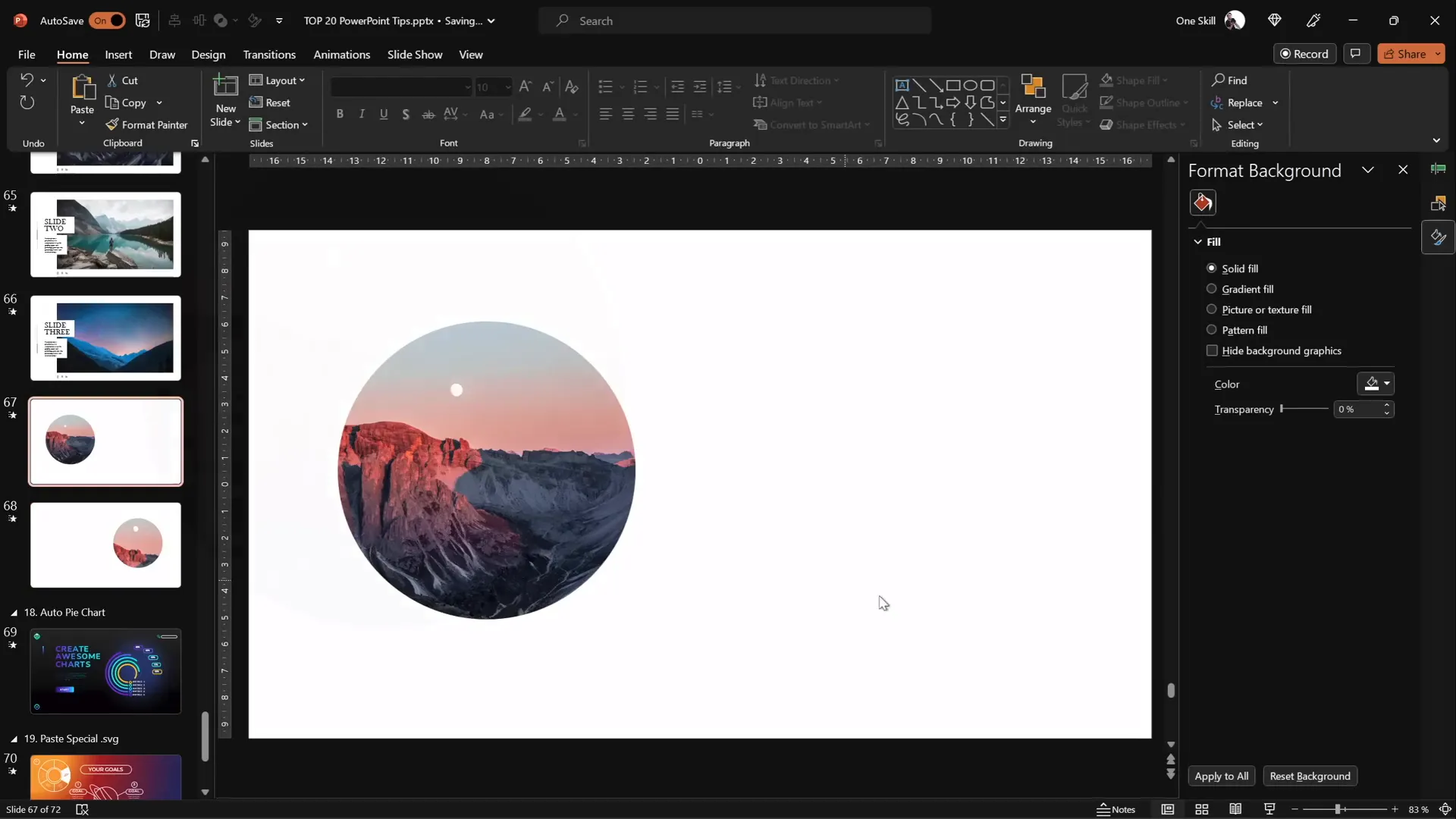This screenshot has width=1456, height=819.
Task: Start Slide Show from status bar icon
Action: [x=1269, y=809]
